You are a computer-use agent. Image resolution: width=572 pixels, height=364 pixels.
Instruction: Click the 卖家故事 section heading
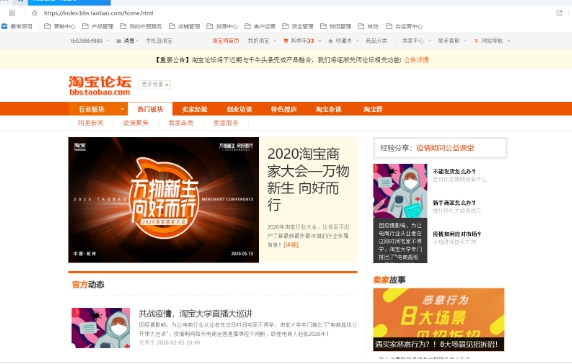pos(389,280)
